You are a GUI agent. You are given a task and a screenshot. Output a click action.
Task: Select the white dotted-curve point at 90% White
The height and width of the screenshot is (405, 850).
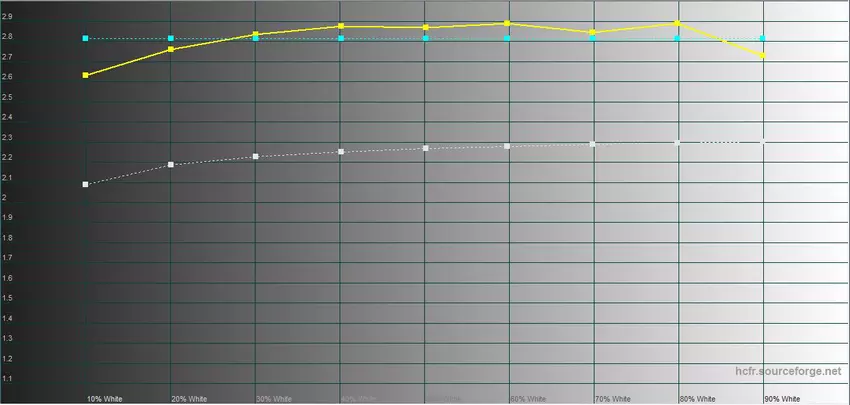(x=763, y=142)
